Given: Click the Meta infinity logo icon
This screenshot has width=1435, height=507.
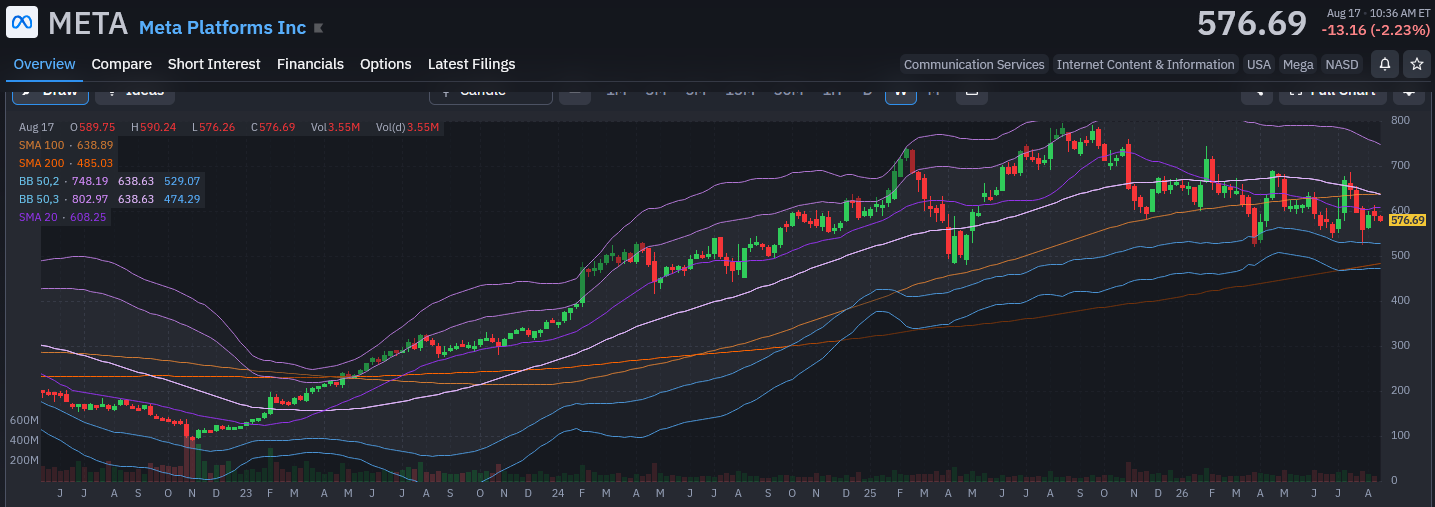Looking at the screenshot, I should pyautogui.click(x=22, y=22).
